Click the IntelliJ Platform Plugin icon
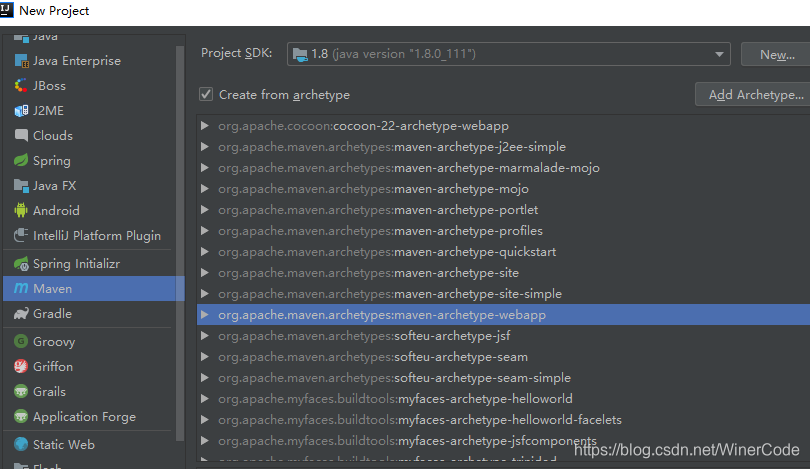 coord(21,236)
